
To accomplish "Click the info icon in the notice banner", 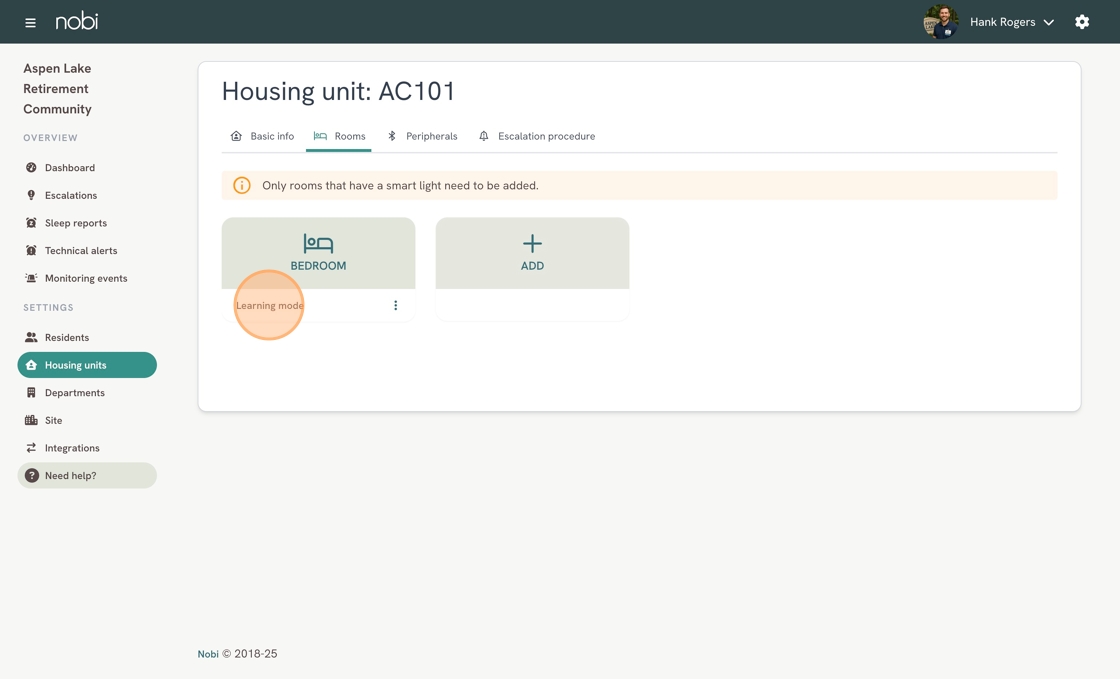I will coord(242,185).
